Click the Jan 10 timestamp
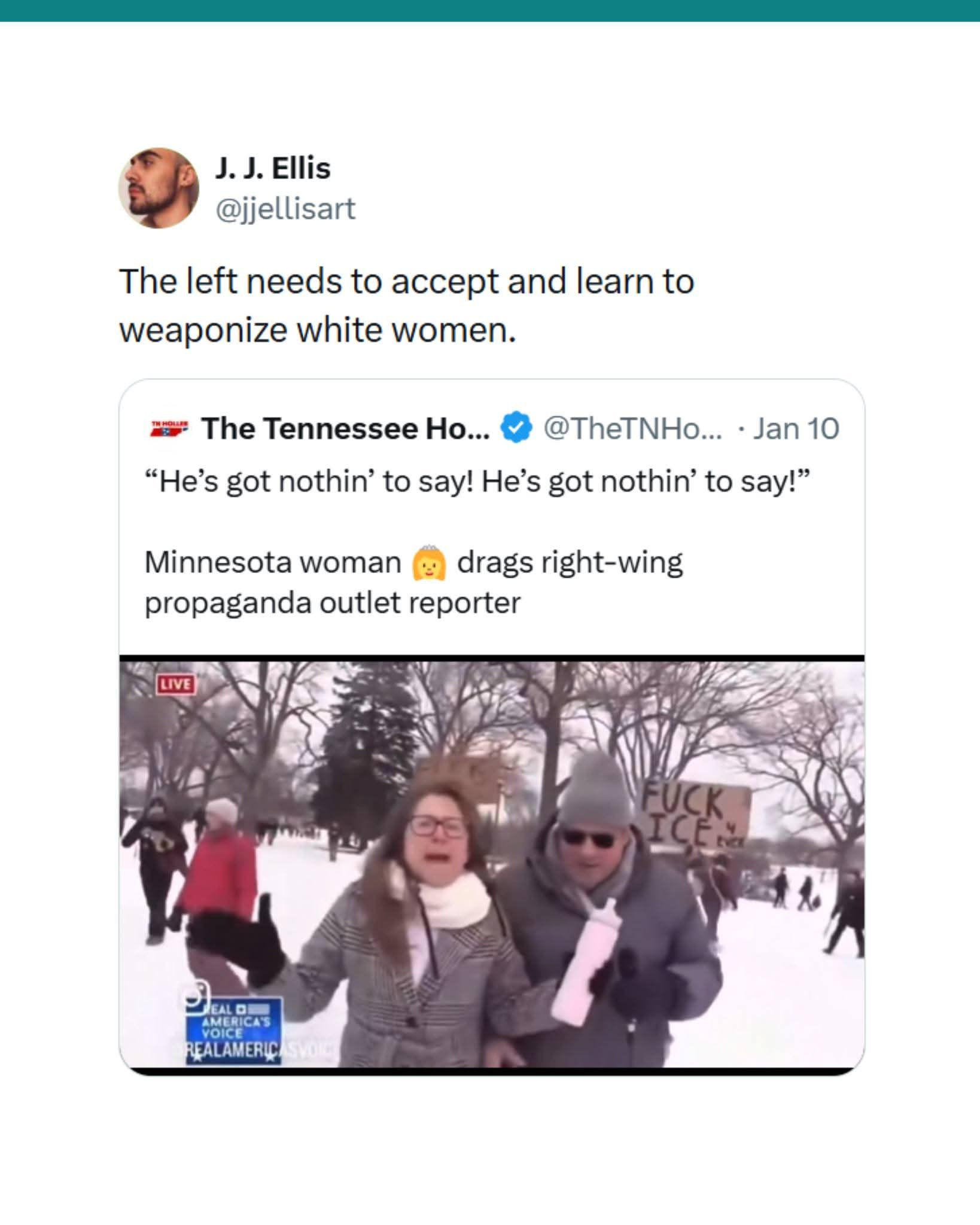 [x=796, y=428]
